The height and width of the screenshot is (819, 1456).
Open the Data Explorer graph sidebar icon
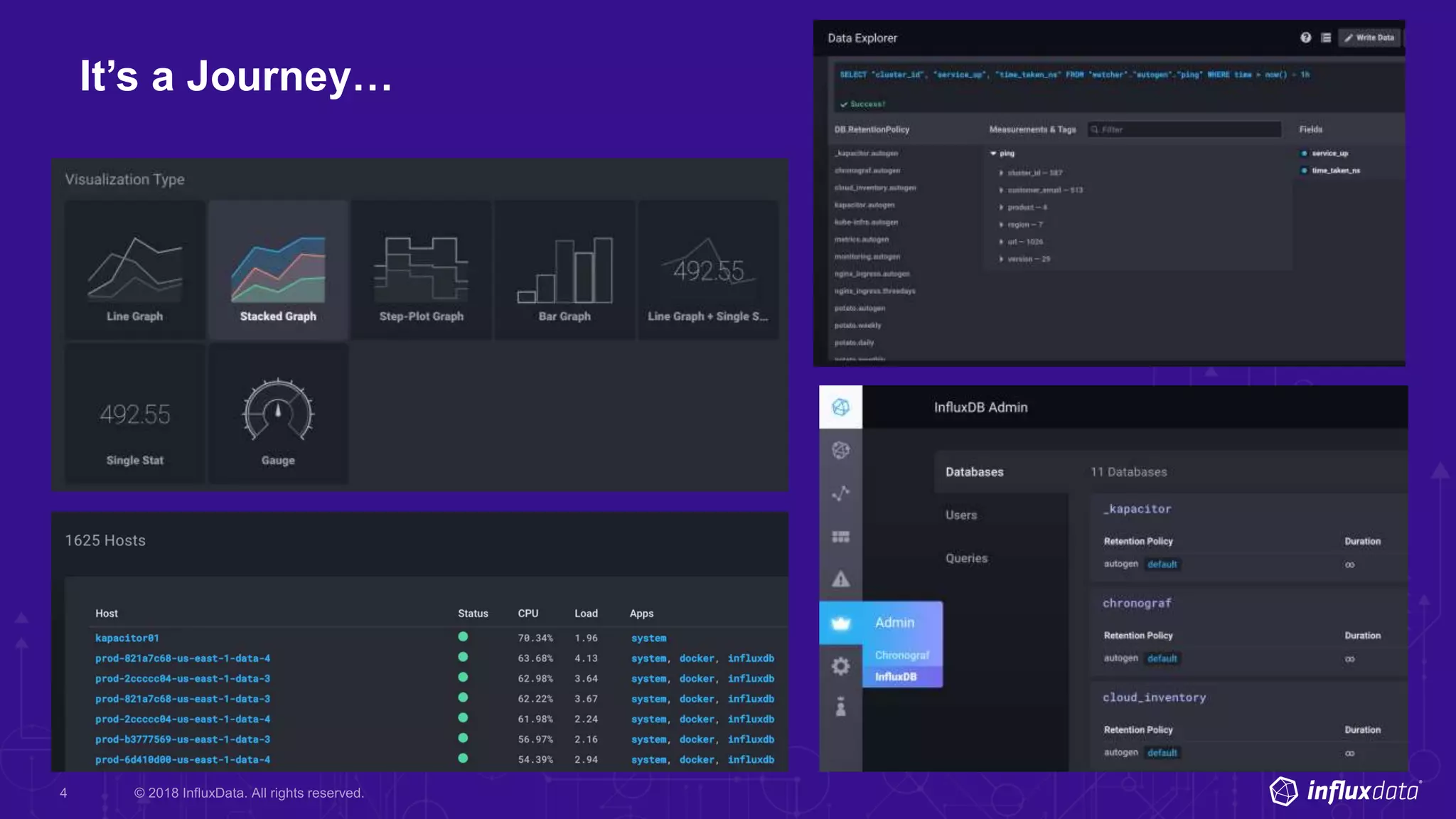click(840, 493)
